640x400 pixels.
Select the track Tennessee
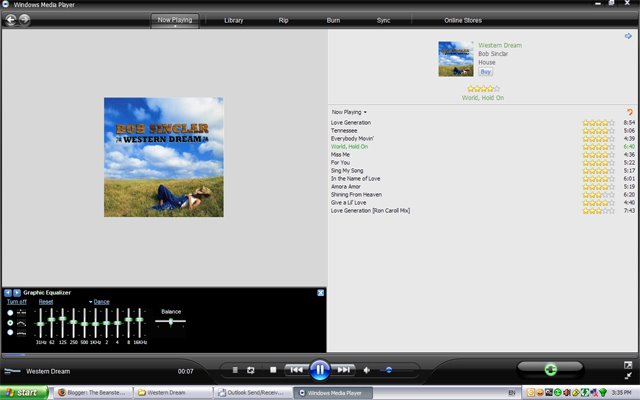344,131
